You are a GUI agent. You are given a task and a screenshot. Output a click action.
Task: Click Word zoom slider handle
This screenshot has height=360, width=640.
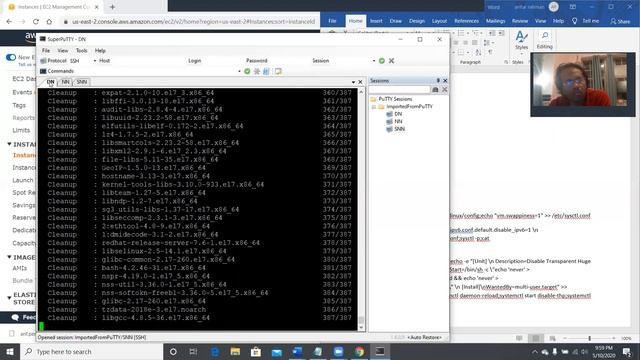coord(589,338)
